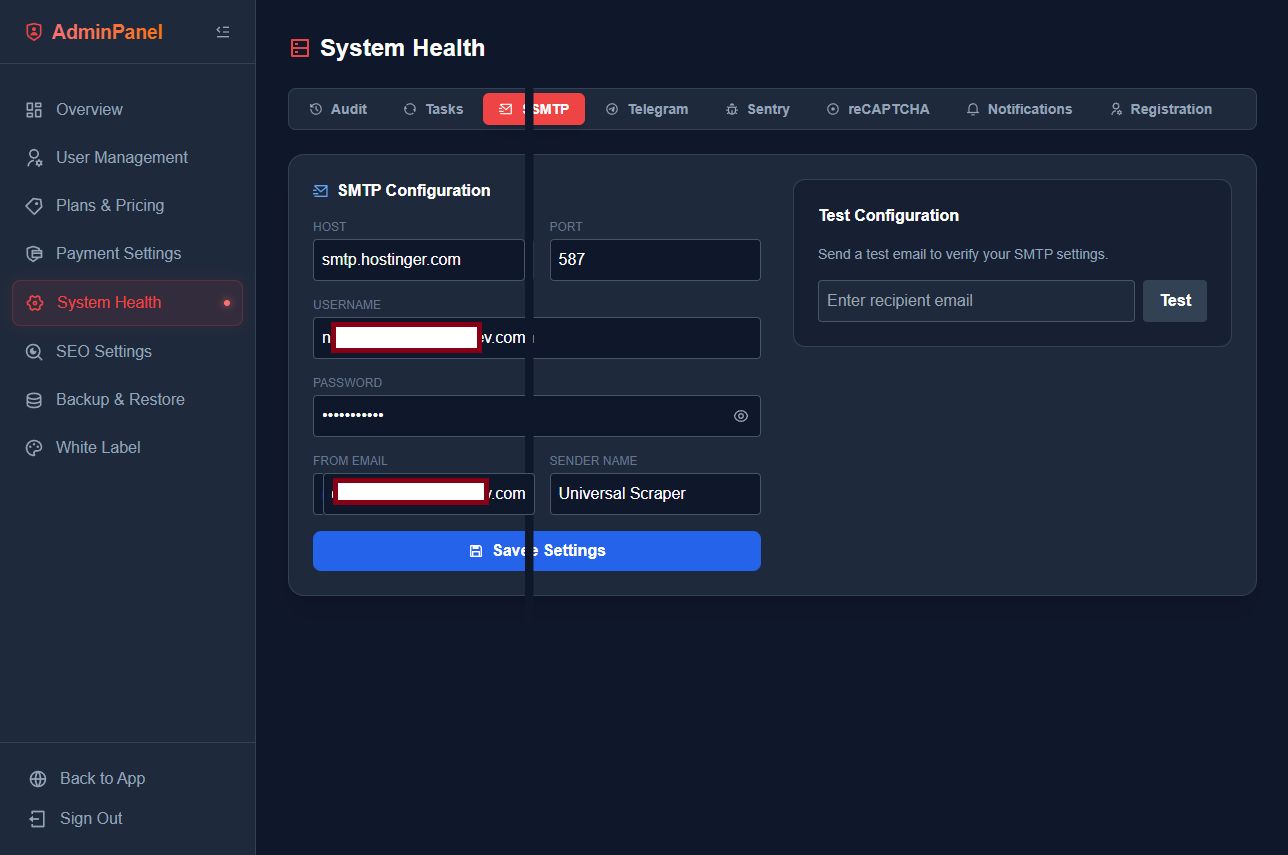Screen dimensions: 1288x855
Task: Click the Plans & Pricing tag icon
Action: click(x=34, y=206)
